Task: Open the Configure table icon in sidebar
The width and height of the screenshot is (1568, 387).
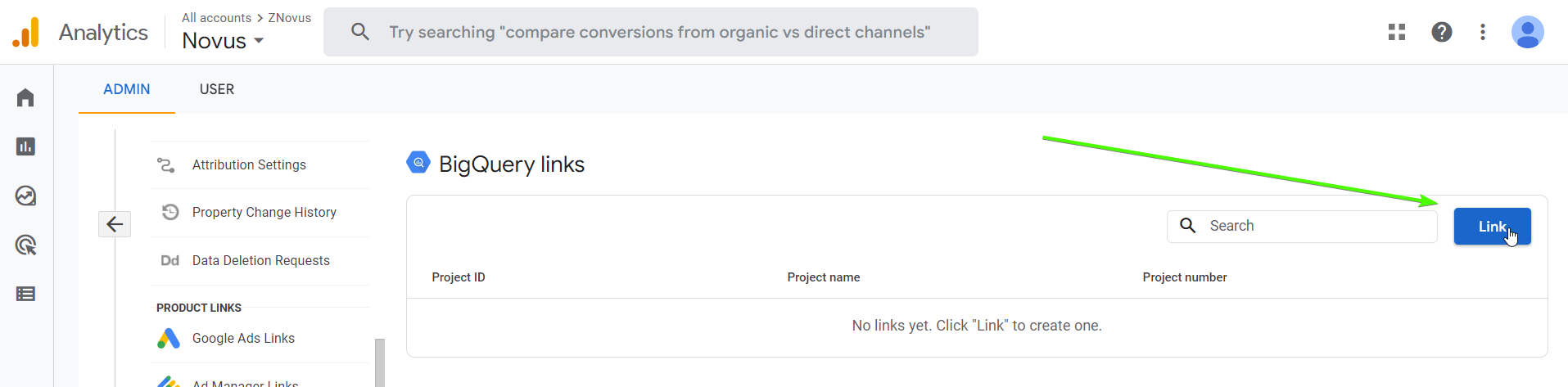Action: 25,294
